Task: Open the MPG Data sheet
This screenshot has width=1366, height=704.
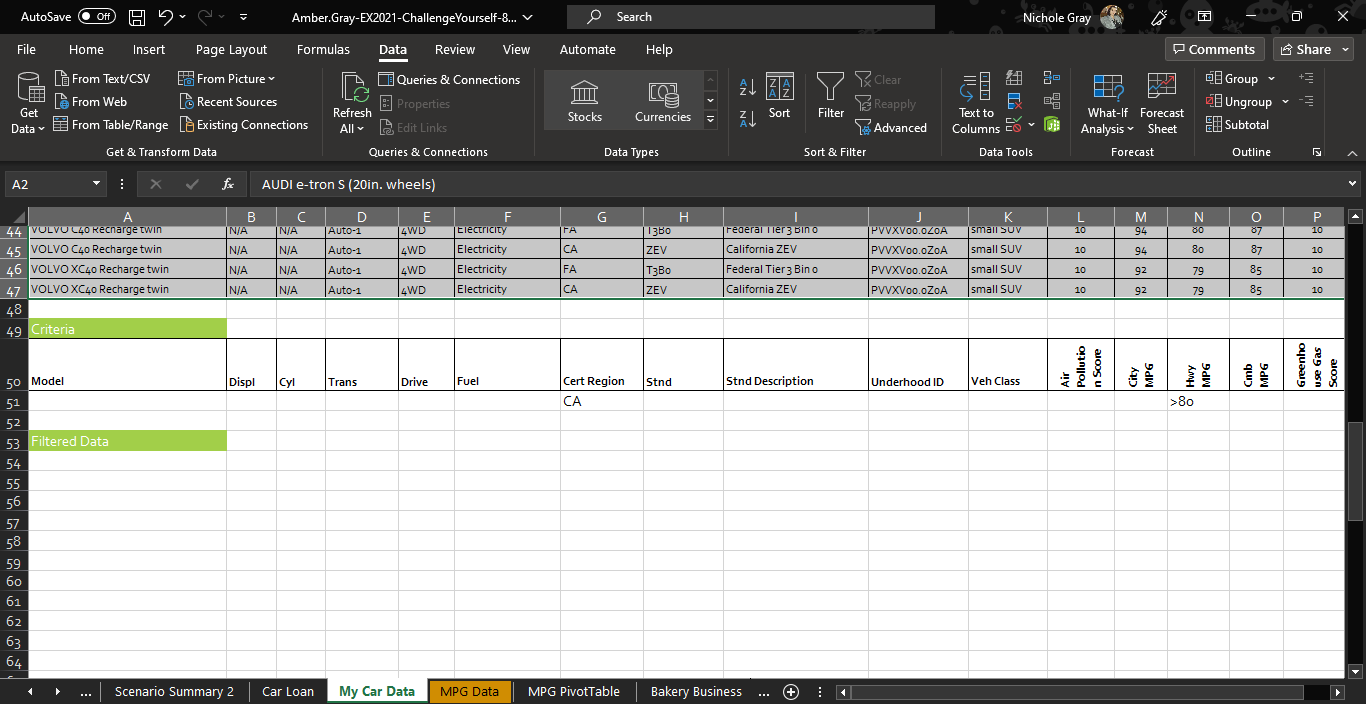Action: point(470,691)
